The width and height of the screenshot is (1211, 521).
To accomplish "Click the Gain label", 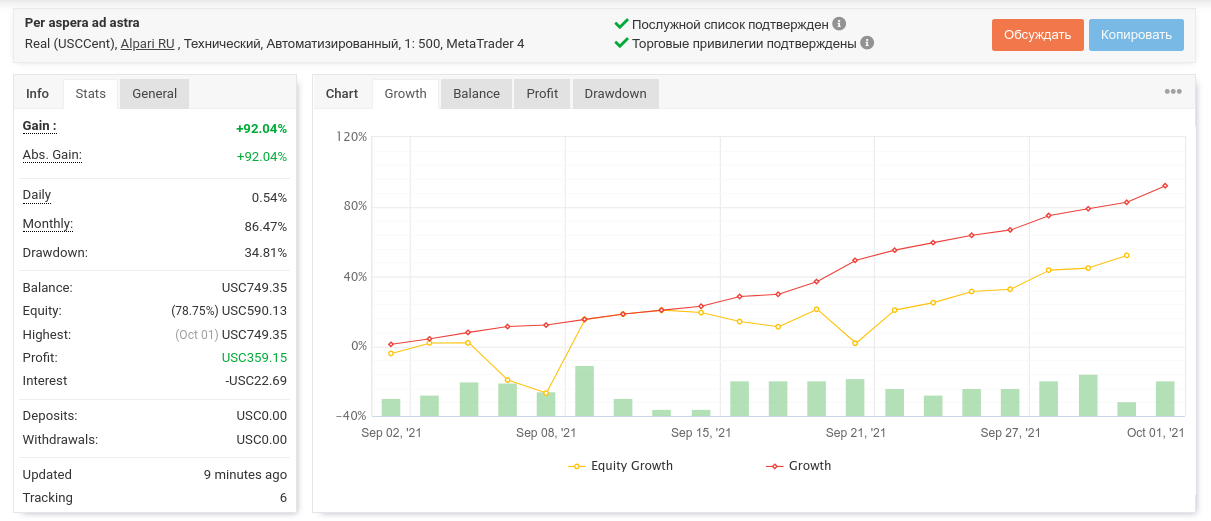I will 40,126.
